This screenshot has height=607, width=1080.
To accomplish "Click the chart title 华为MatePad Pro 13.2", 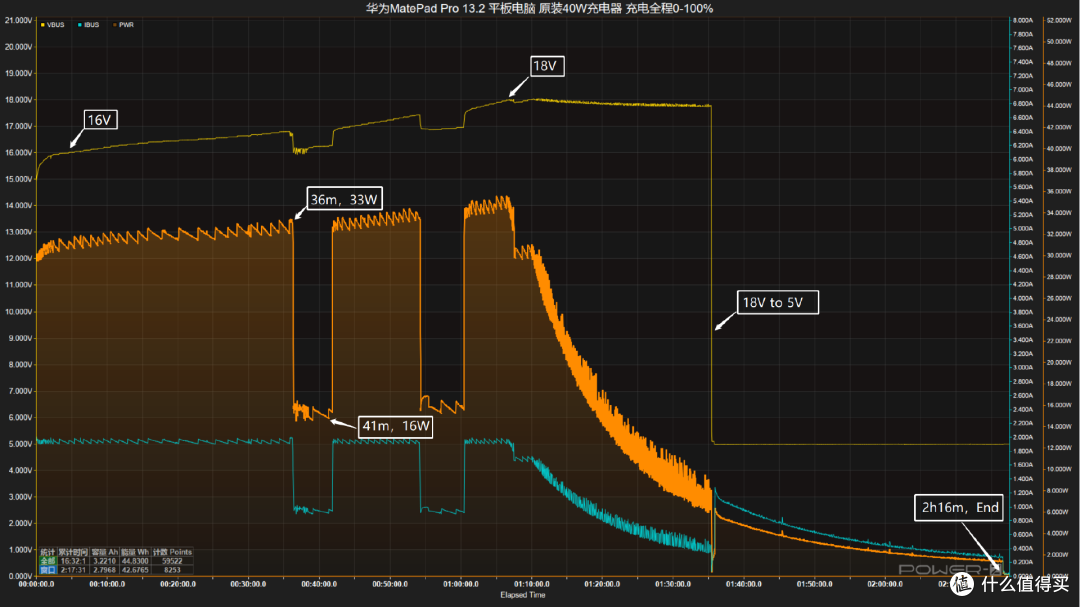I will click(426, 8).
